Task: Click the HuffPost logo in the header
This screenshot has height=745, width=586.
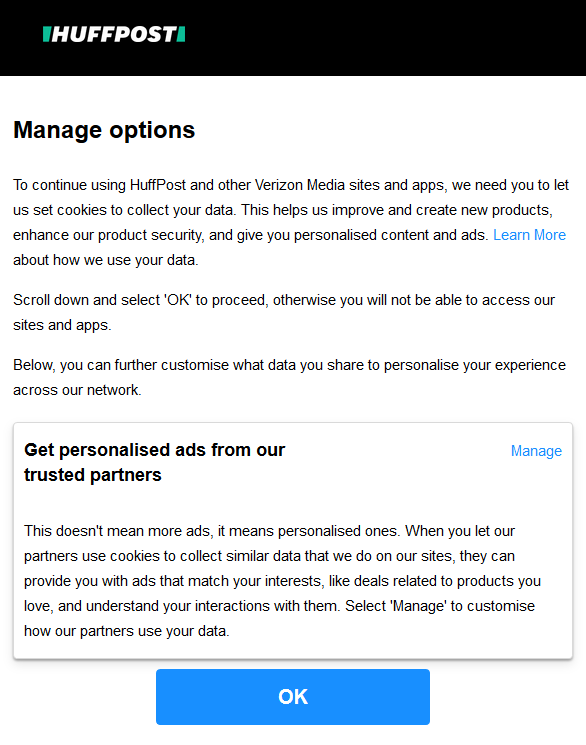Action: [x=114, y=34]
